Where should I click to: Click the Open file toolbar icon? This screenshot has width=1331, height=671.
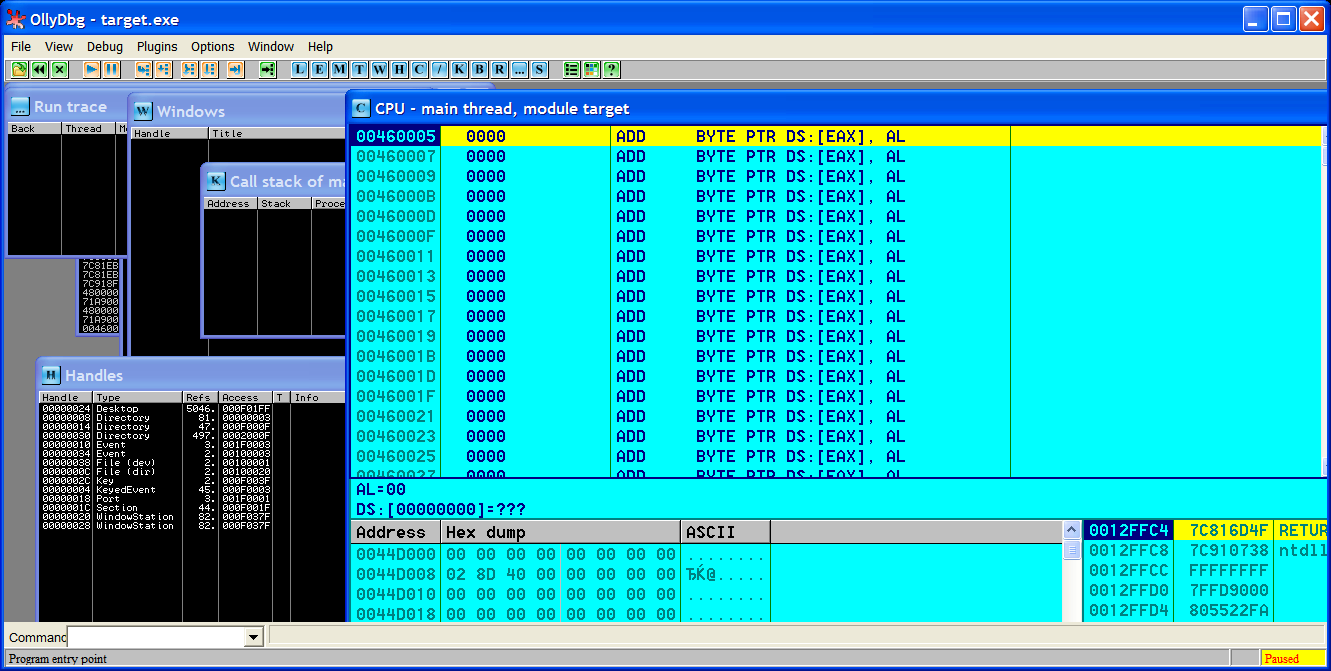coord(19,69)
